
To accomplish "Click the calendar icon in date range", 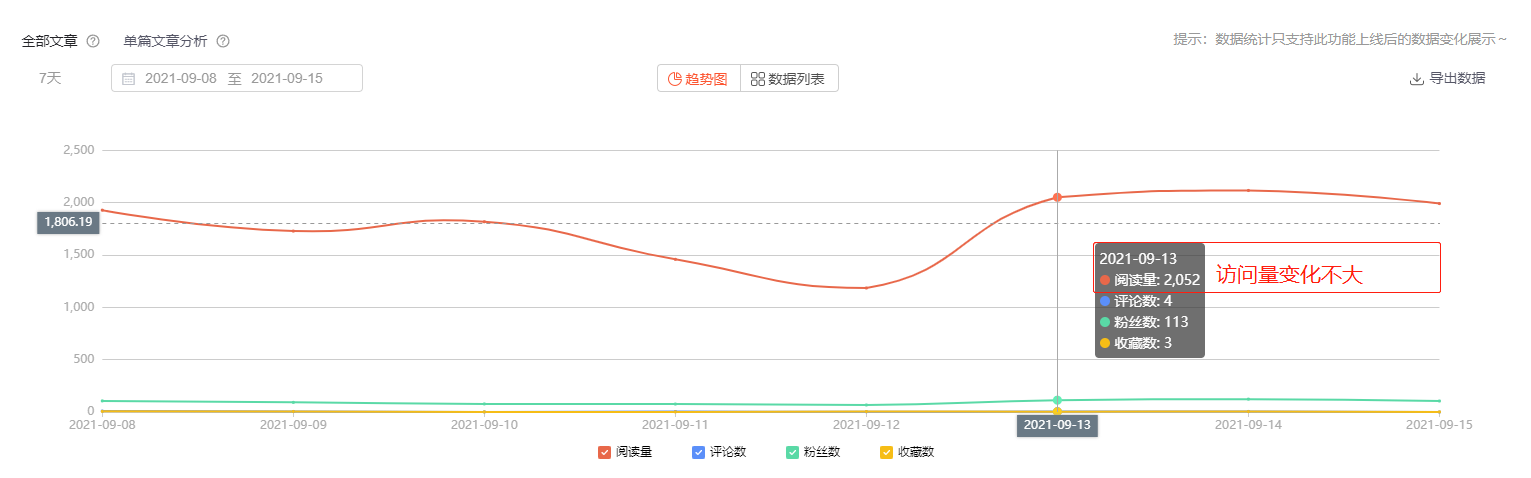I will click(x=128, y=78).
